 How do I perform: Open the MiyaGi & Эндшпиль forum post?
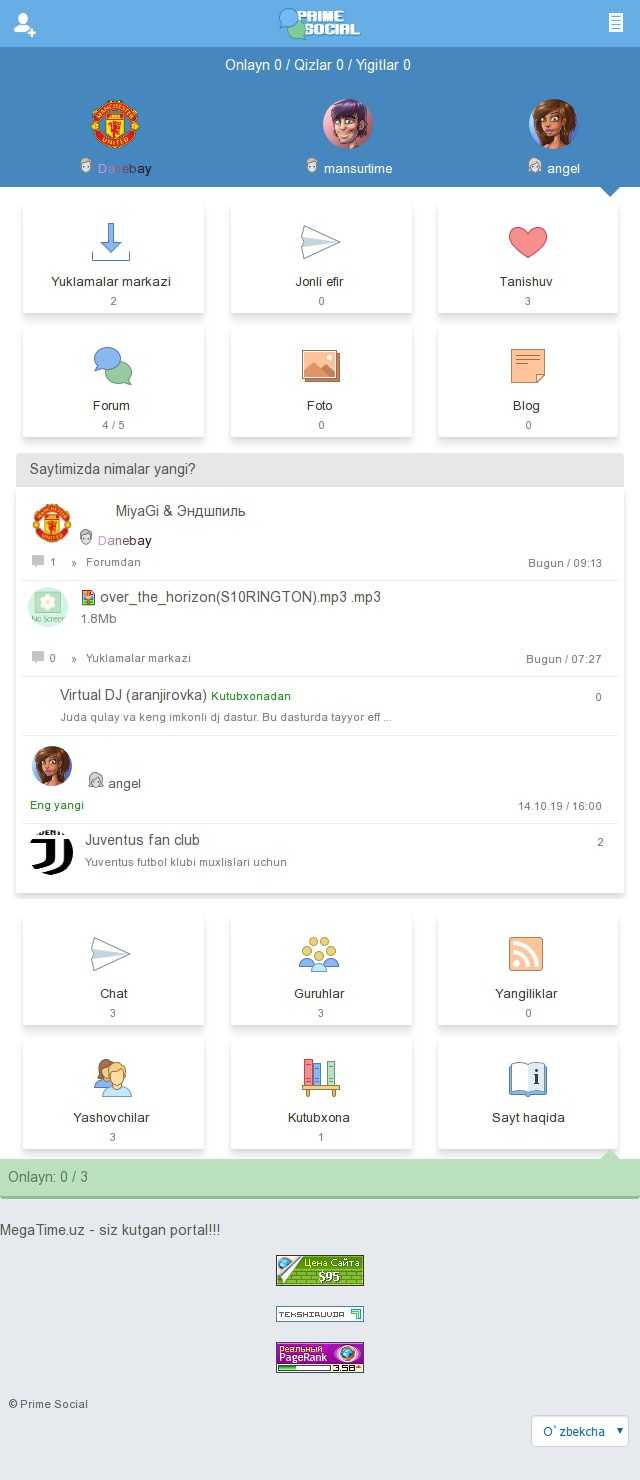tap(181, 511)
